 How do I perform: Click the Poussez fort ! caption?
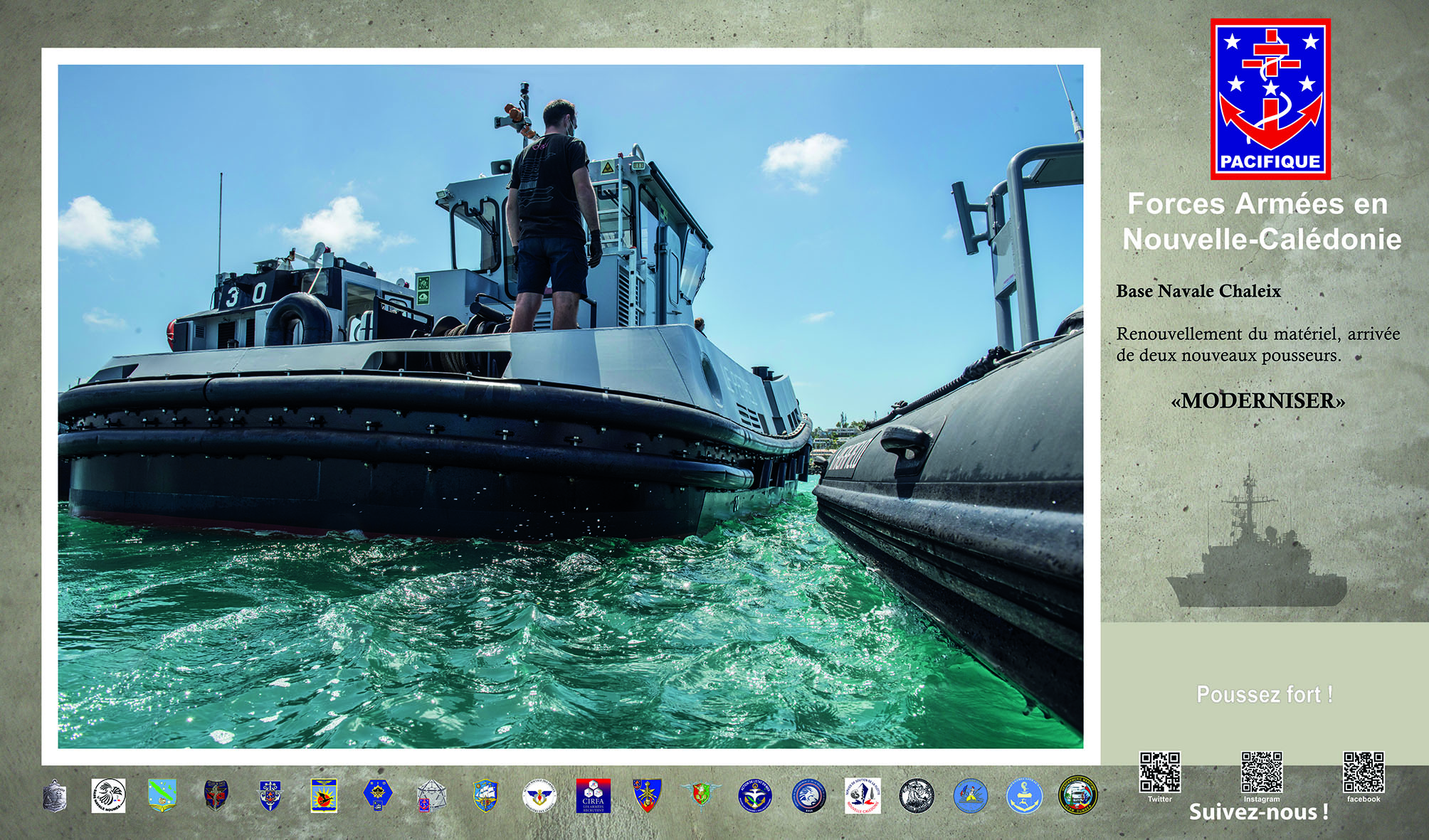(x=1264, y=694)
